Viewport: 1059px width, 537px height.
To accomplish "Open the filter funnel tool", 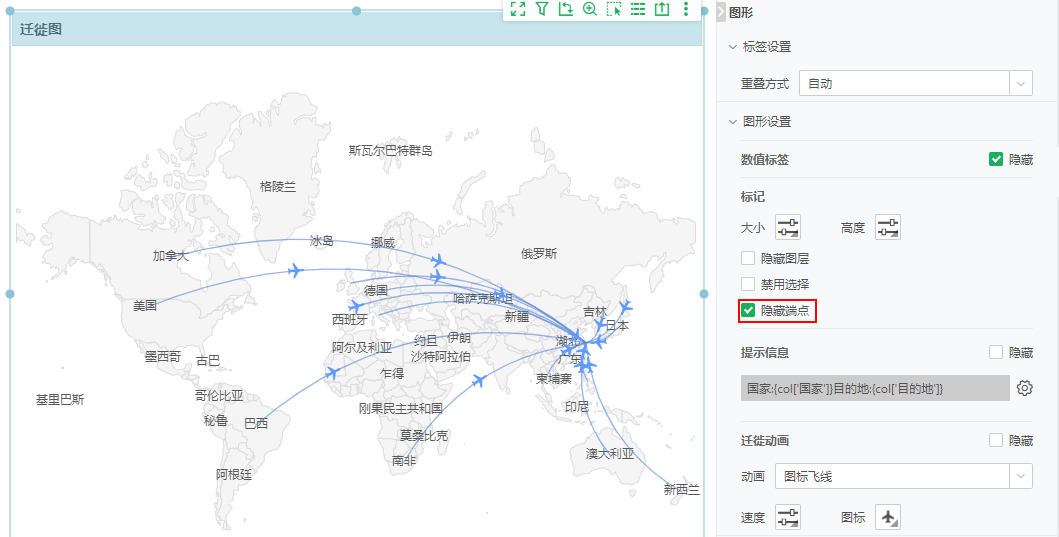I will tap(541, 9).
